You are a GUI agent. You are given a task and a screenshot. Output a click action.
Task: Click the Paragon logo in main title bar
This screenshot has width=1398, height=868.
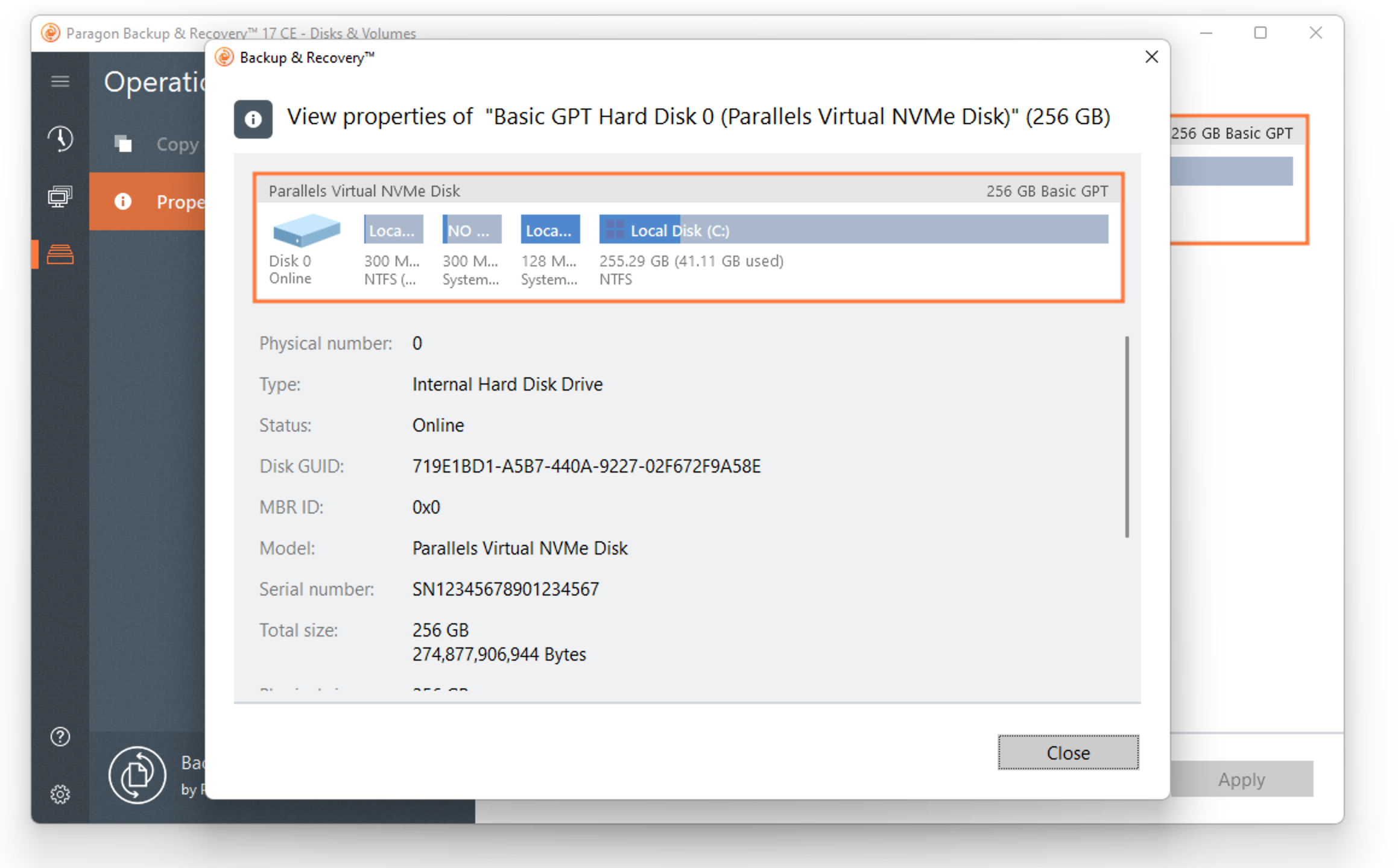tap(51, 33)
